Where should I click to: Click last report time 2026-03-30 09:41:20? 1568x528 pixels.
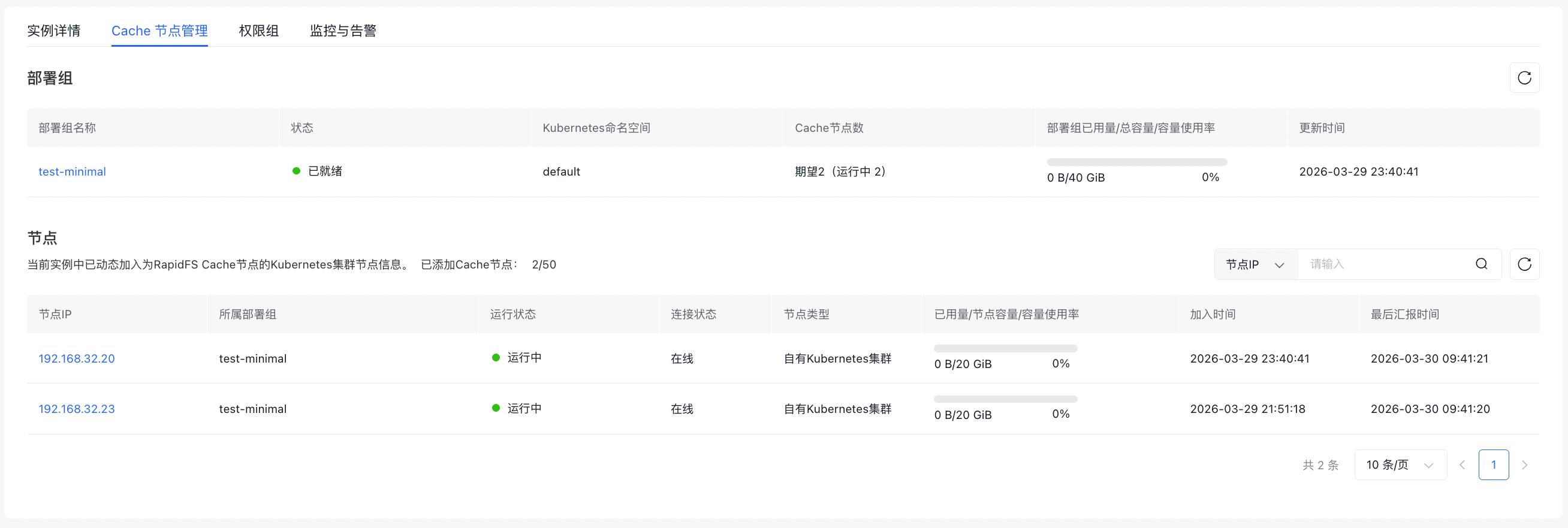(x=1430, y=409)
